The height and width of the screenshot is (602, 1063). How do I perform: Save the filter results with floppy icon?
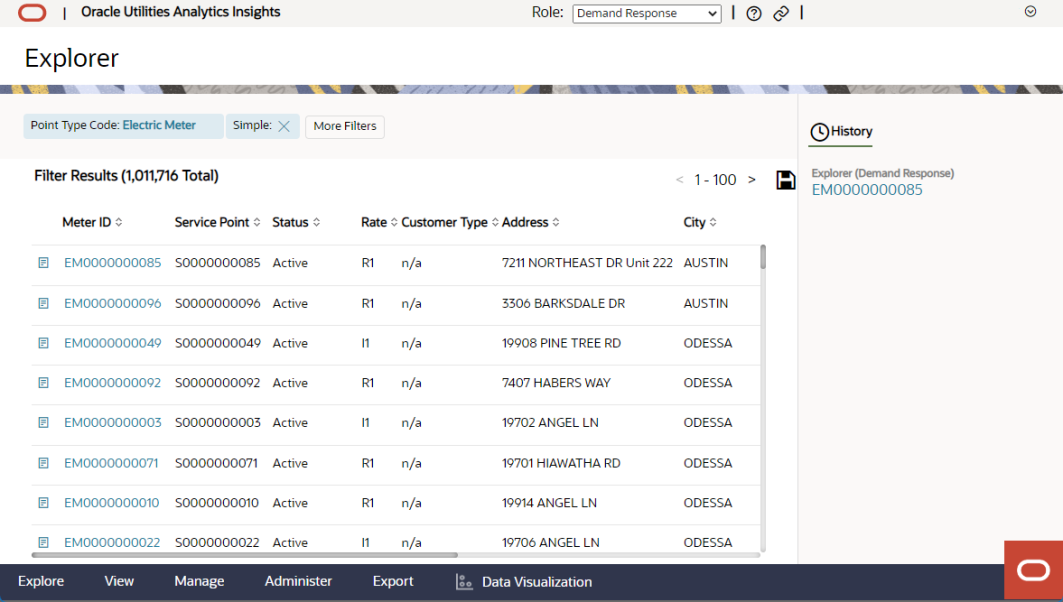pyautogui.click(x=786, y=180)
